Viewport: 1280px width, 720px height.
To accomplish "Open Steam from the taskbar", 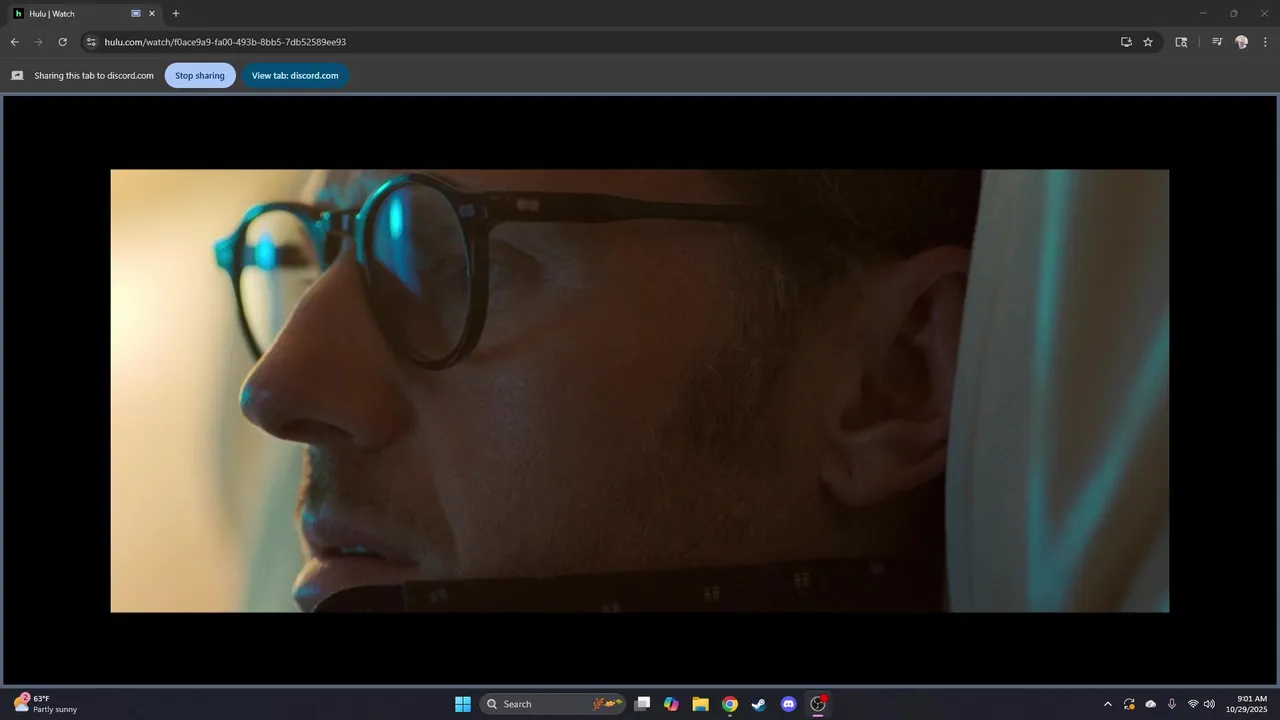I will pos(759,704).
